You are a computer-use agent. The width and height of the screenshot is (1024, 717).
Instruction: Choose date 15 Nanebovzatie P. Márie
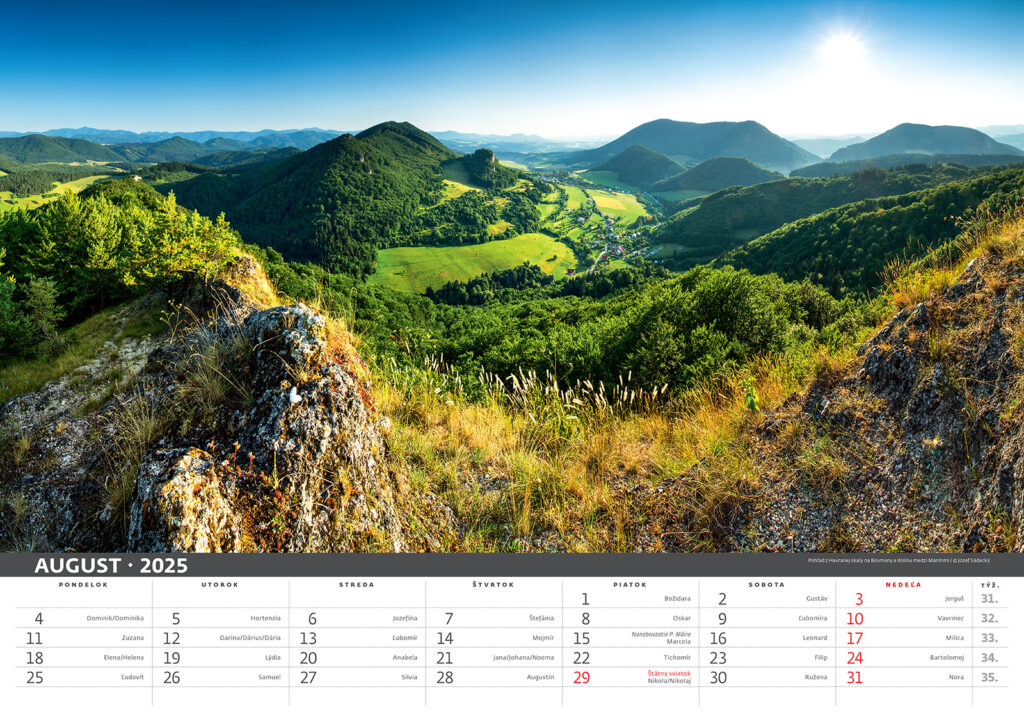pyautogui.click(x=630, y=638)
